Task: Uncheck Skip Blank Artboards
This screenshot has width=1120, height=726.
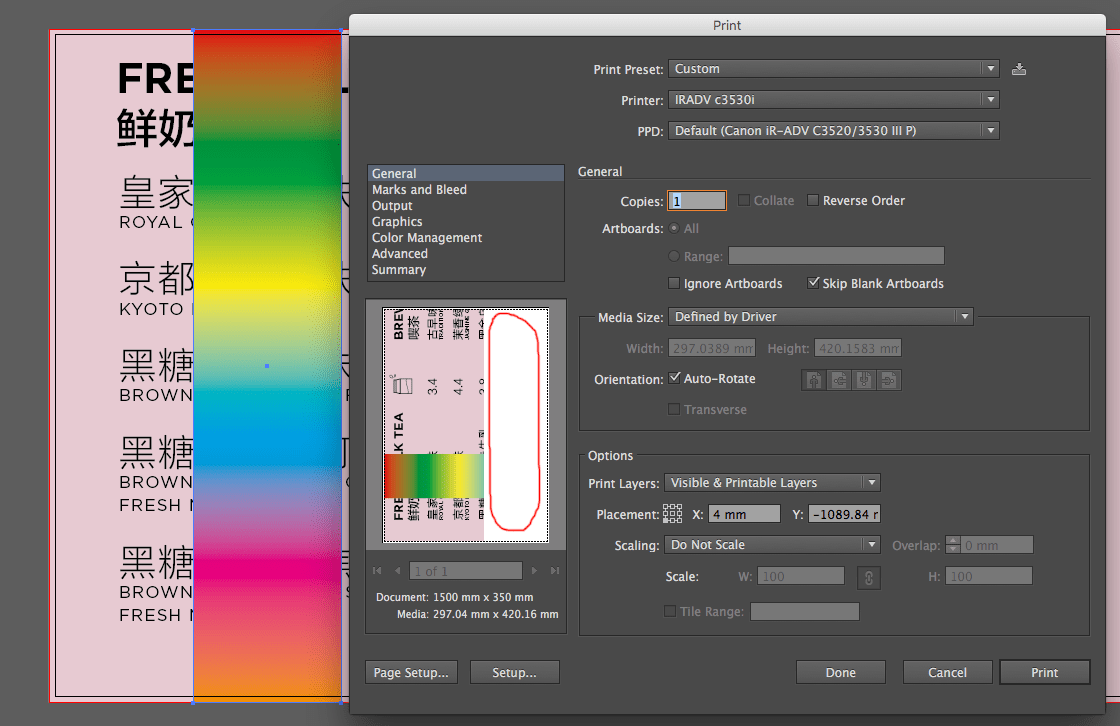Action: point(813,283)
